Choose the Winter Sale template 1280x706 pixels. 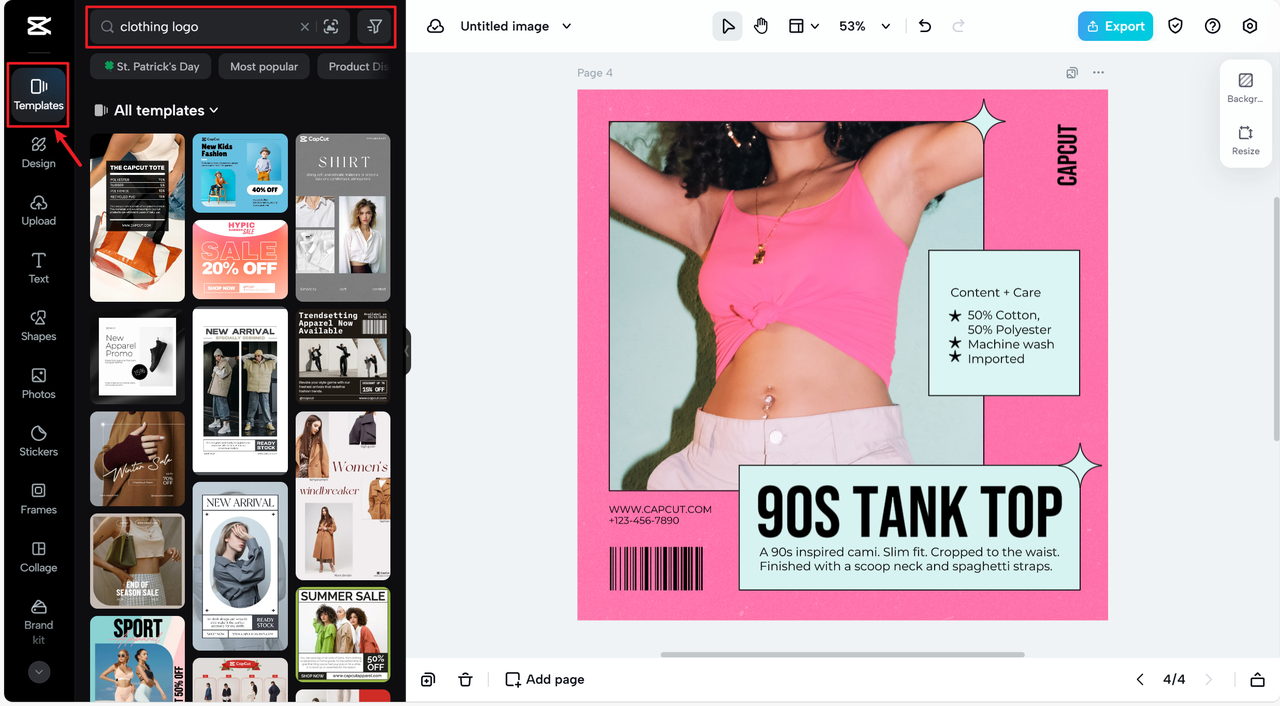click(137, 458)
